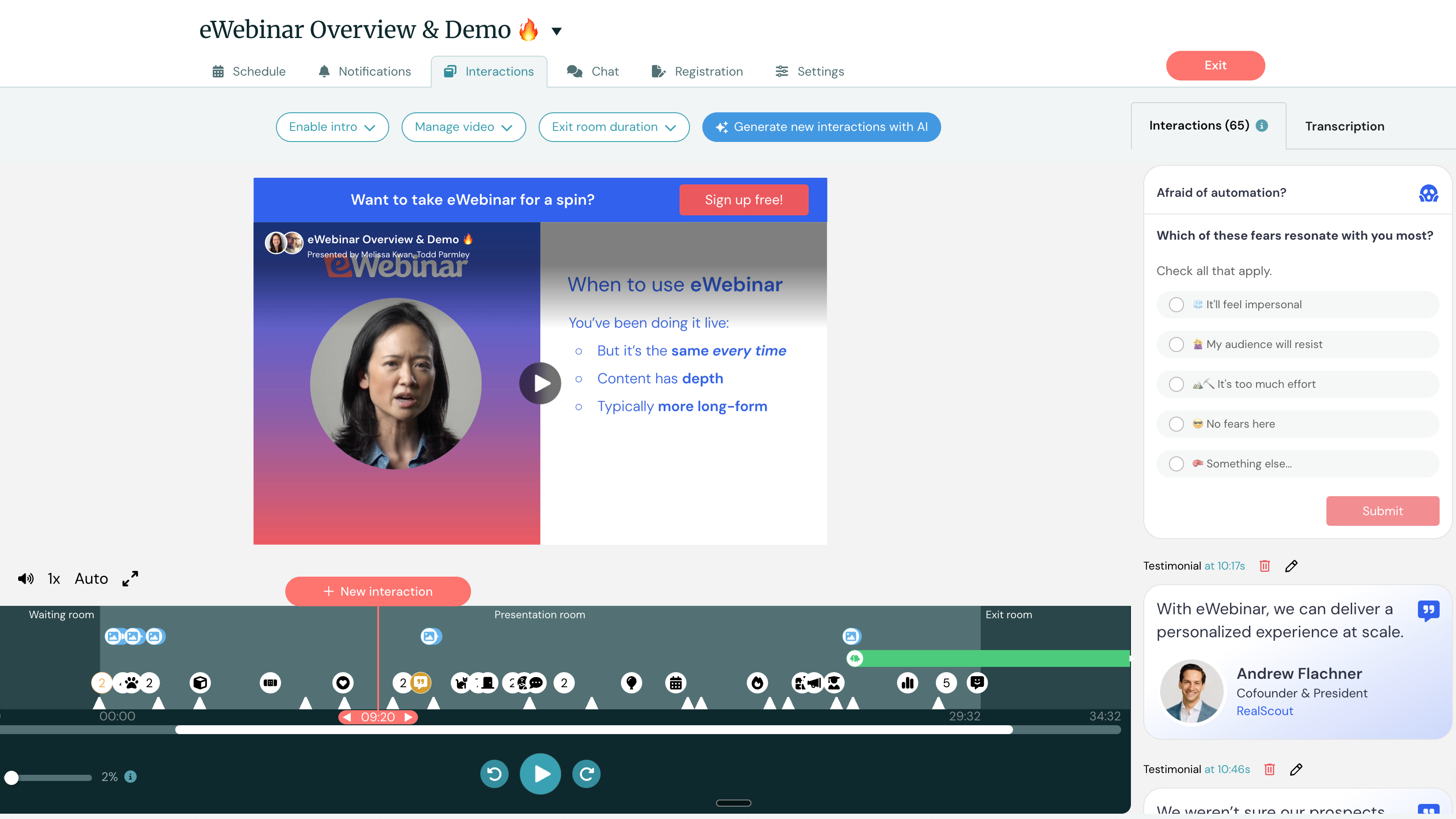Select the balloon interaction on the timeline

point(631,683)
